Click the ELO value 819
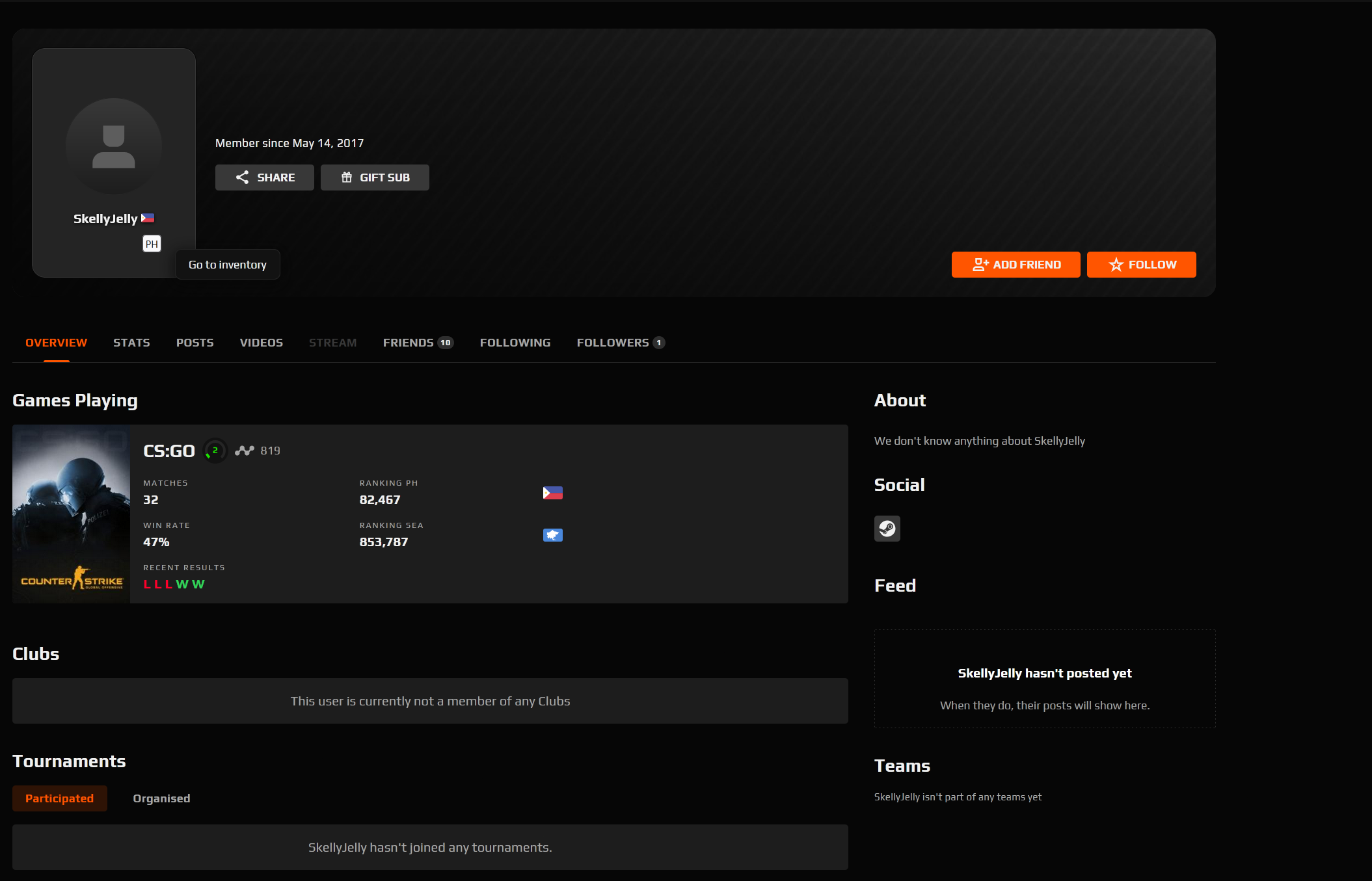The height and width of the screenshot is (881, 1372). point(270,451)
